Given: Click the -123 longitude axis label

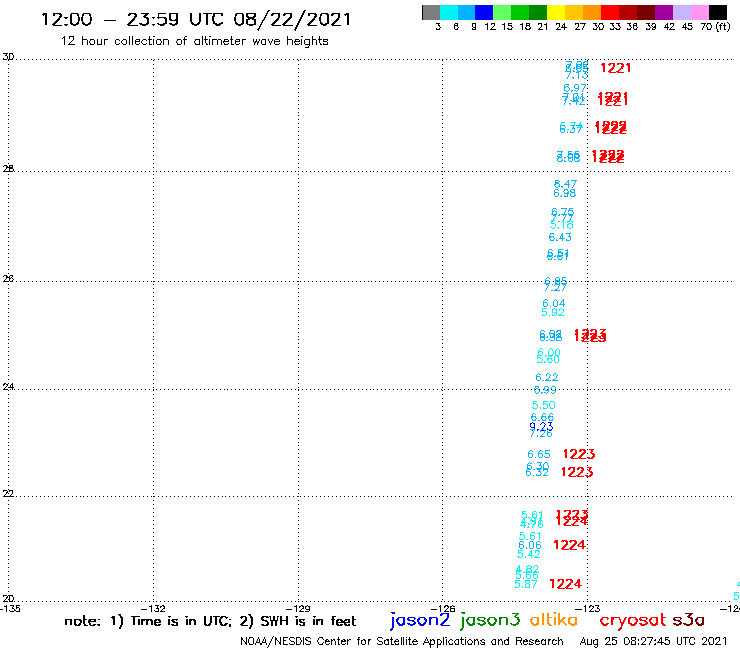Looking at the screenshot, I should 588,608.
